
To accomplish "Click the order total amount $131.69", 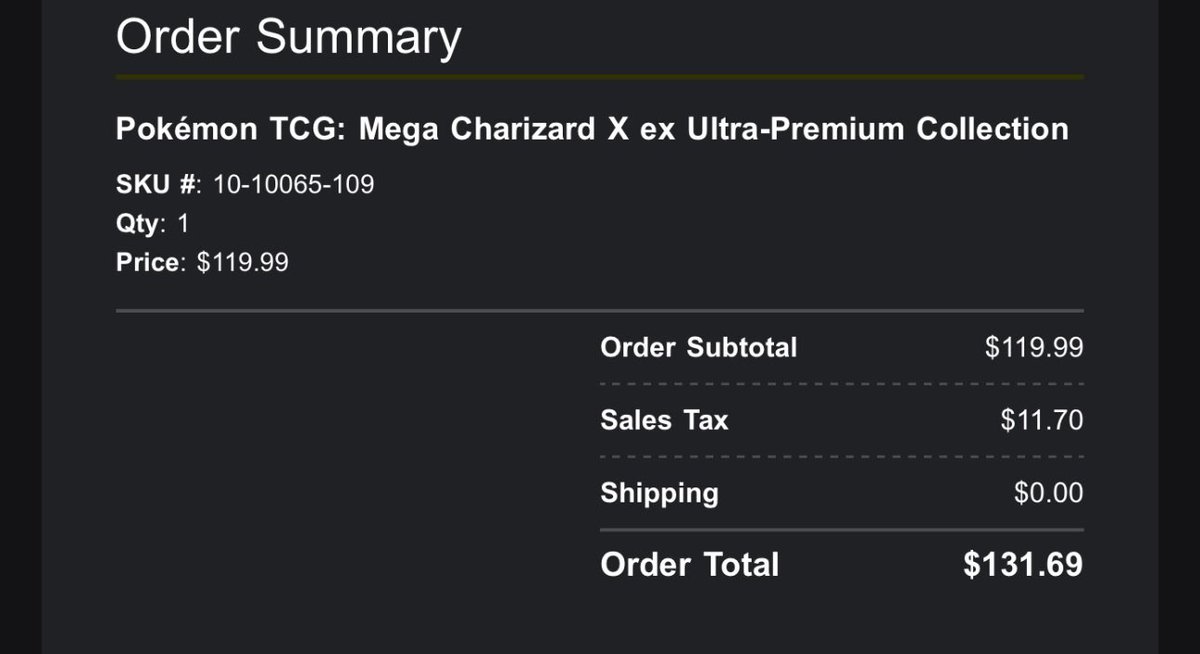I will [x=1023, y=565].
